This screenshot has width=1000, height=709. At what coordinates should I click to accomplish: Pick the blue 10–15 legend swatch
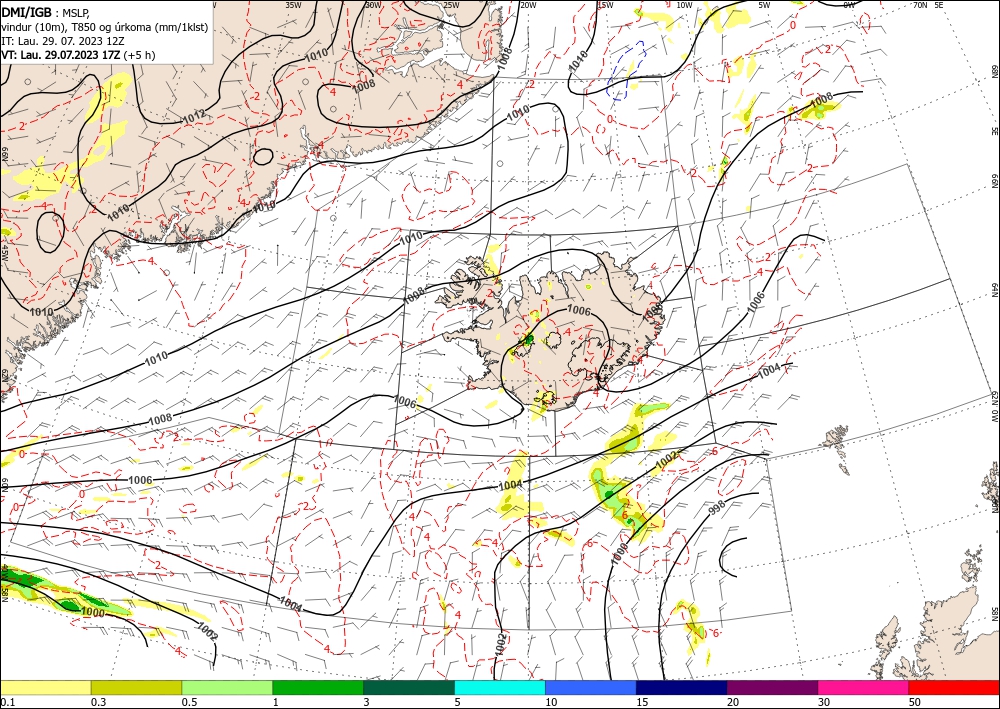[x=591, y=687]
